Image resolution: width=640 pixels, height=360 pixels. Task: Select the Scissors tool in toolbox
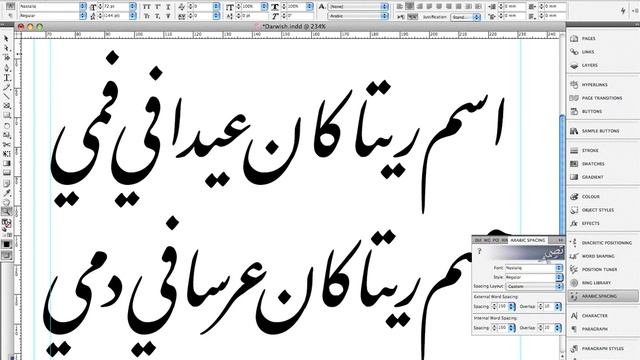7,144
